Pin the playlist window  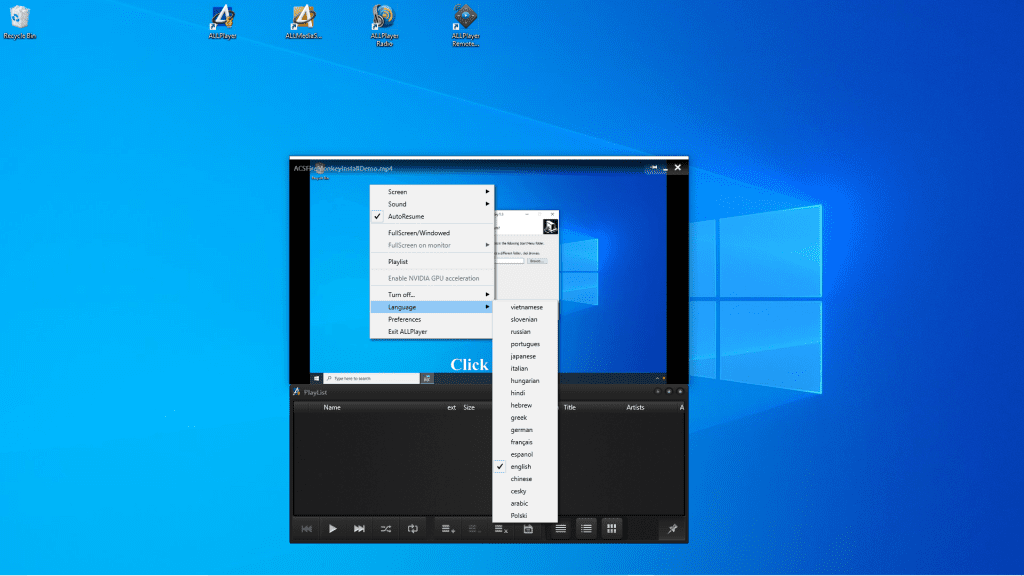[x=672, y=528]
